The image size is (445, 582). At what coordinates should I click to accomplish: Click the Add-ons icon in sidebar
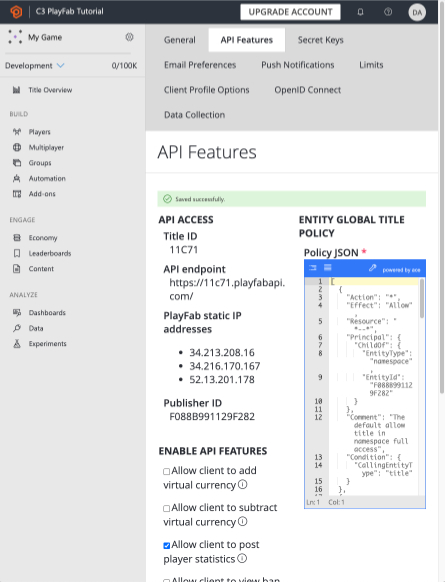point(17,194)
